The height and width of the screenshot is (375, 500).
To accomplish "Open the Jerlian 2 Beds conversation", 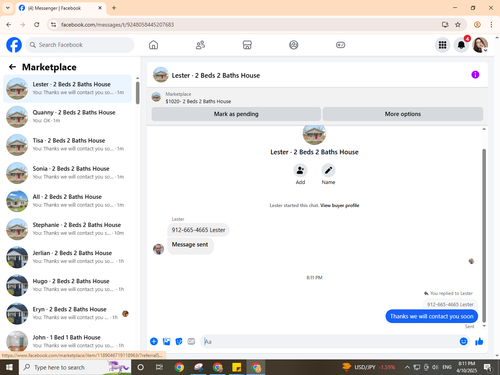I will (68, 257).
